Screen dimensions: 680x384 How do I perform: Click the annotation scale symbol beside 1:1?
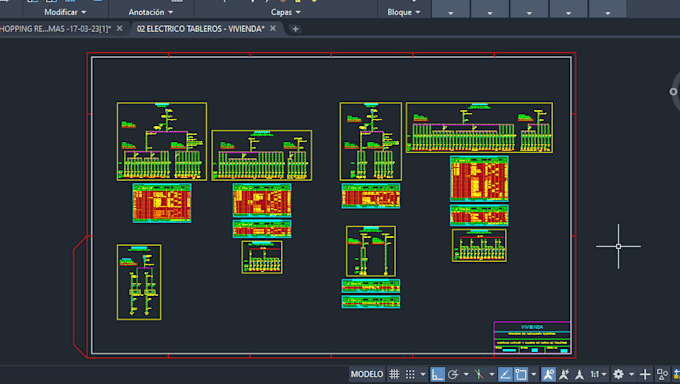[x=579, y=374]
